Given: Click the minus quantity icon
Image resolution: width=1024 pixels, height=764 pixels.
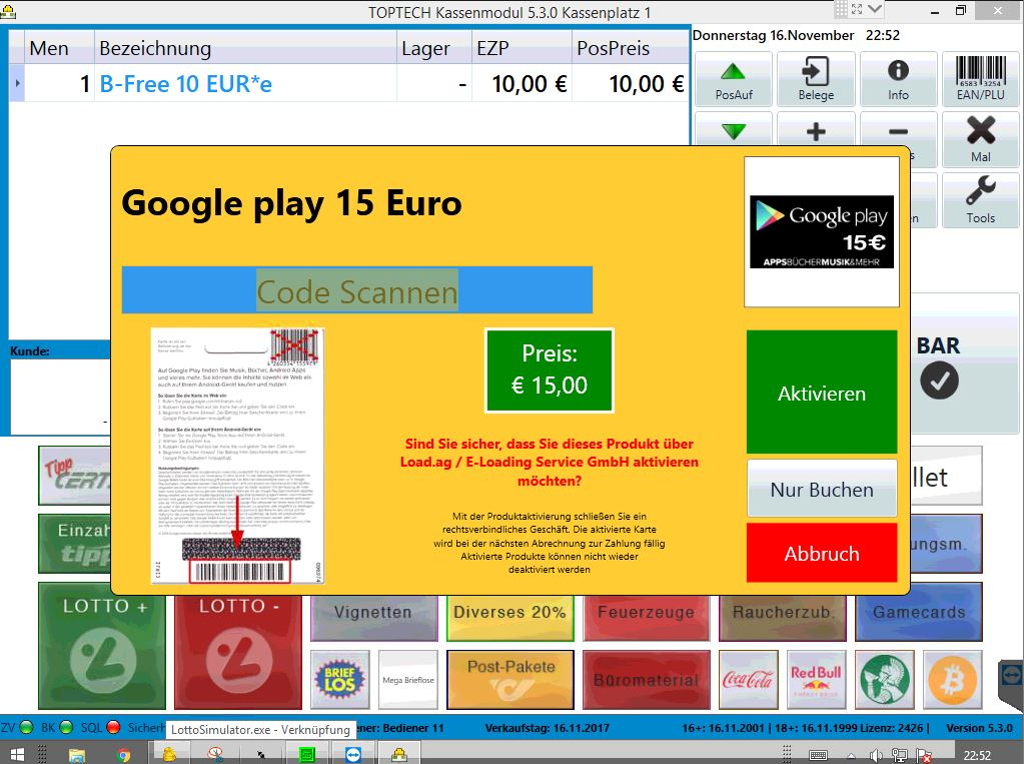Looking at the screenshot, I should click(x=898, y=131).
